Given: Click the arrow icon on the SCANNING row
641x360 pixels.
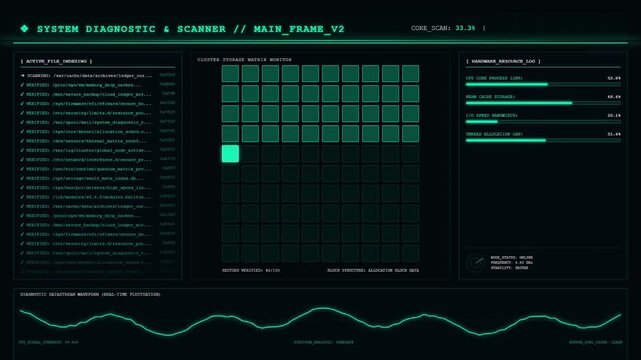Looking at the screenshot, I should [x=22, y=76].
